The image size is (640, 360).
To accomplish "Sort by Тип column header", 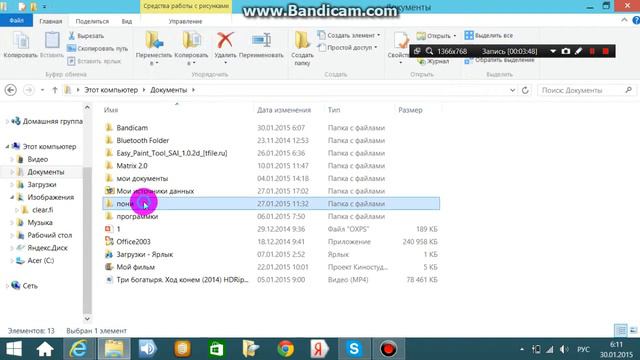I will (x=334, y=110).
